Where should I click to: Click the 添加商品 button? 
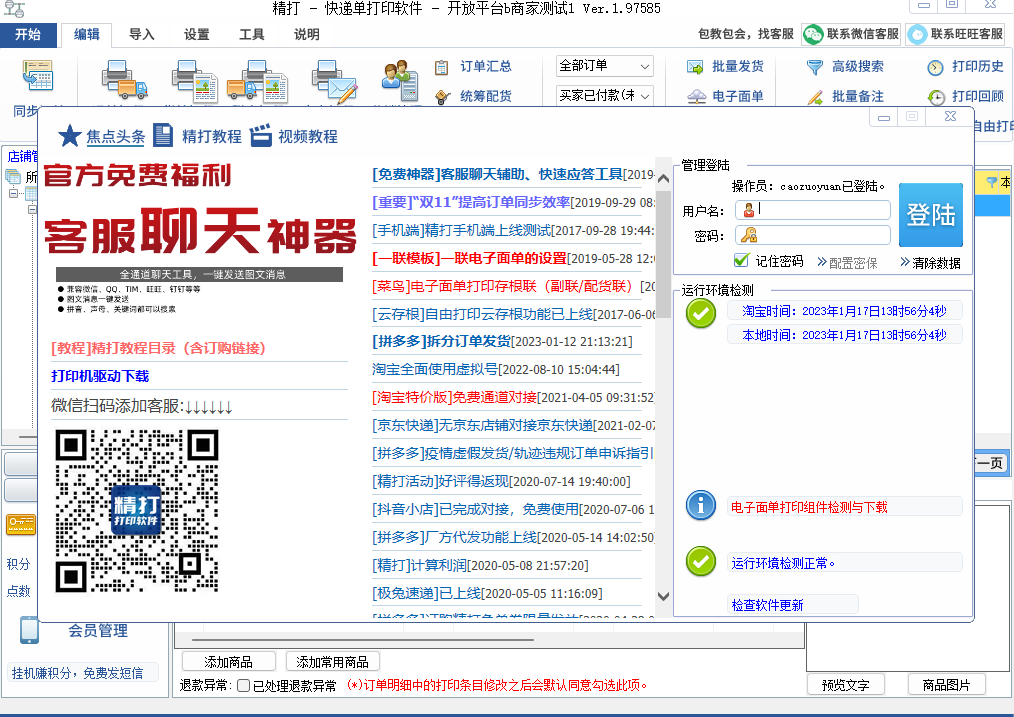(229, 662)
